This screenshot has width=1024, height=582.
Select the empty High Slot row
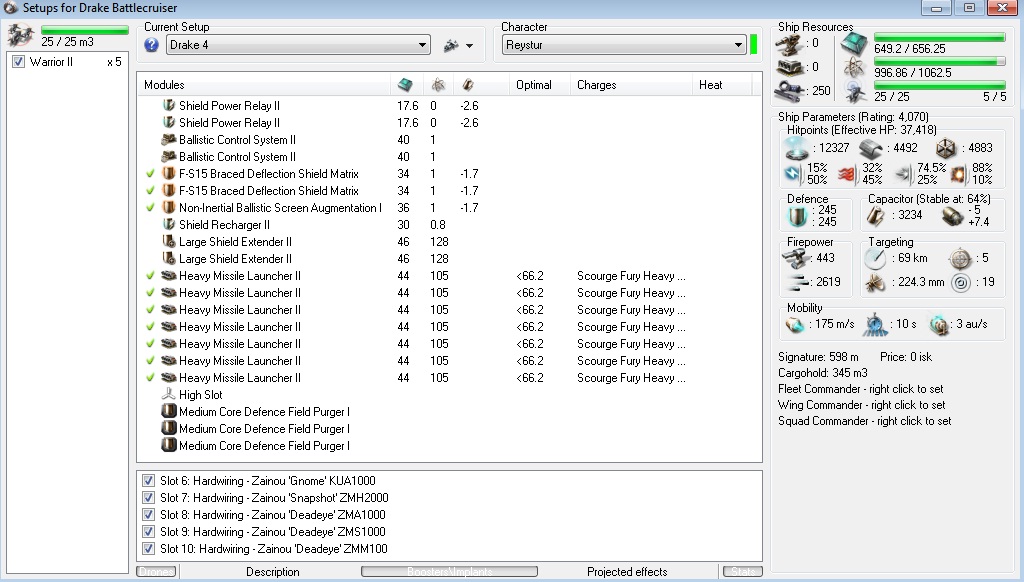[449, 395]
